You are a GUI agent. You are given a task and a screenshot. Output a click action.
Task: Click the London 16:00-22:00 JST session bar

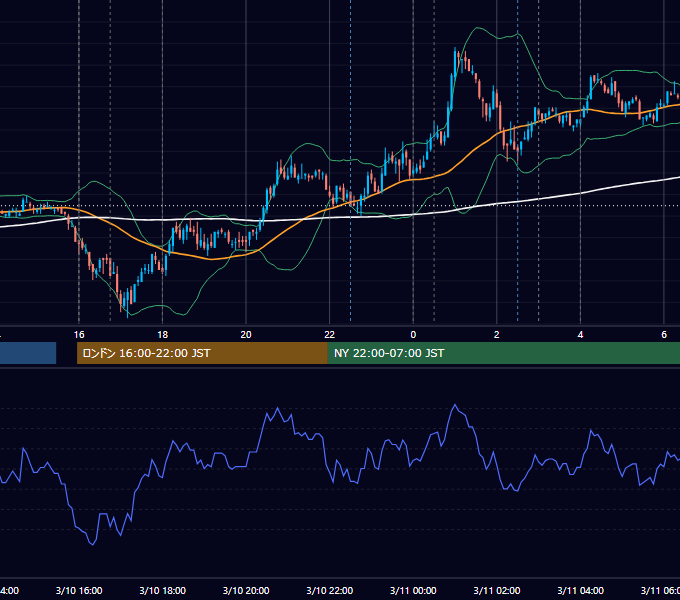click(202, 353)
